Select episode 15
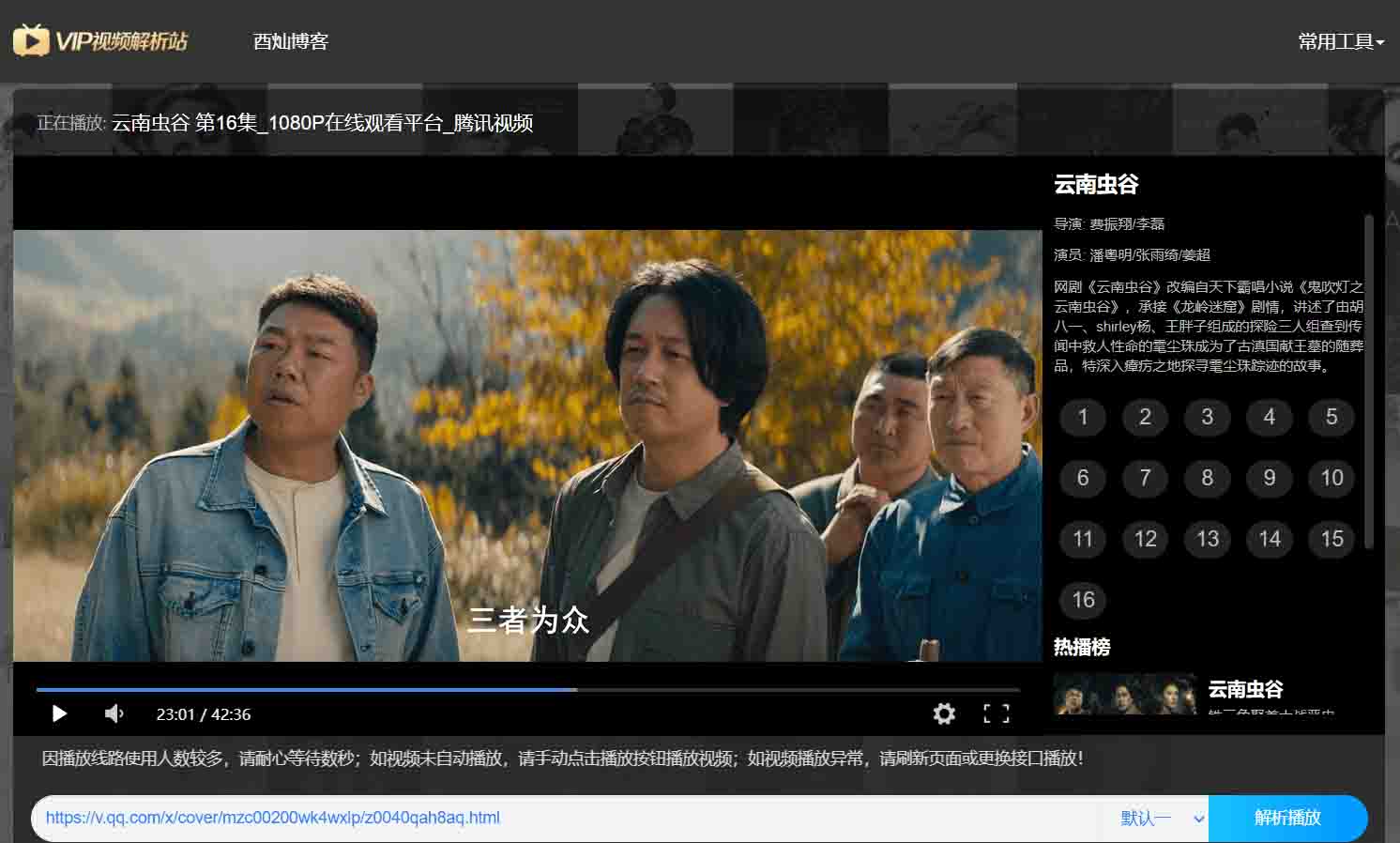 (x=1332, y=539)
